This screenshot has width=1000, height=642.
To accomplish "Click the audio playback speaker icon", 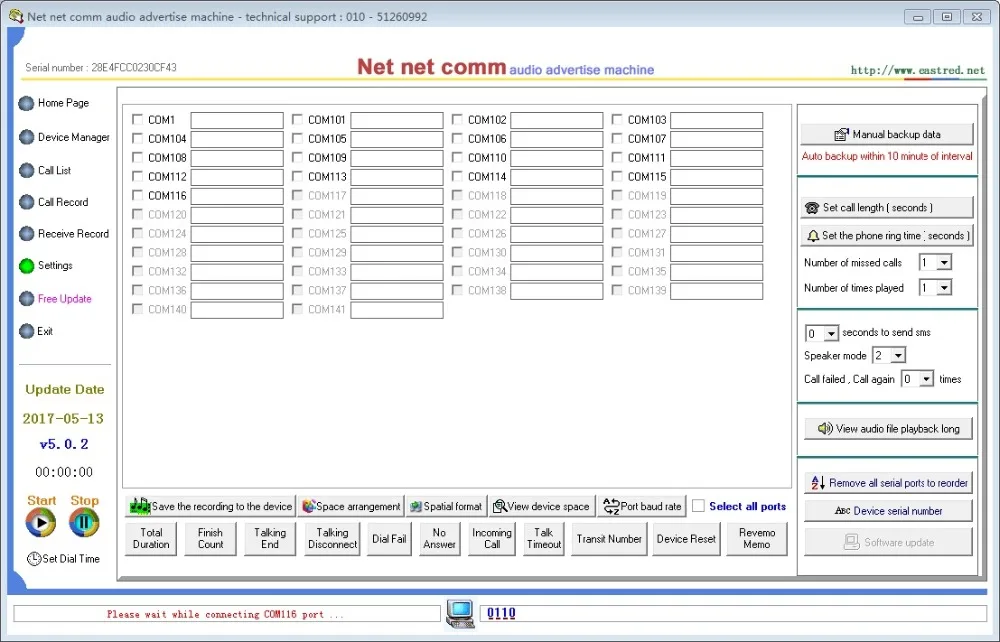I will click(x=825, y=428).
